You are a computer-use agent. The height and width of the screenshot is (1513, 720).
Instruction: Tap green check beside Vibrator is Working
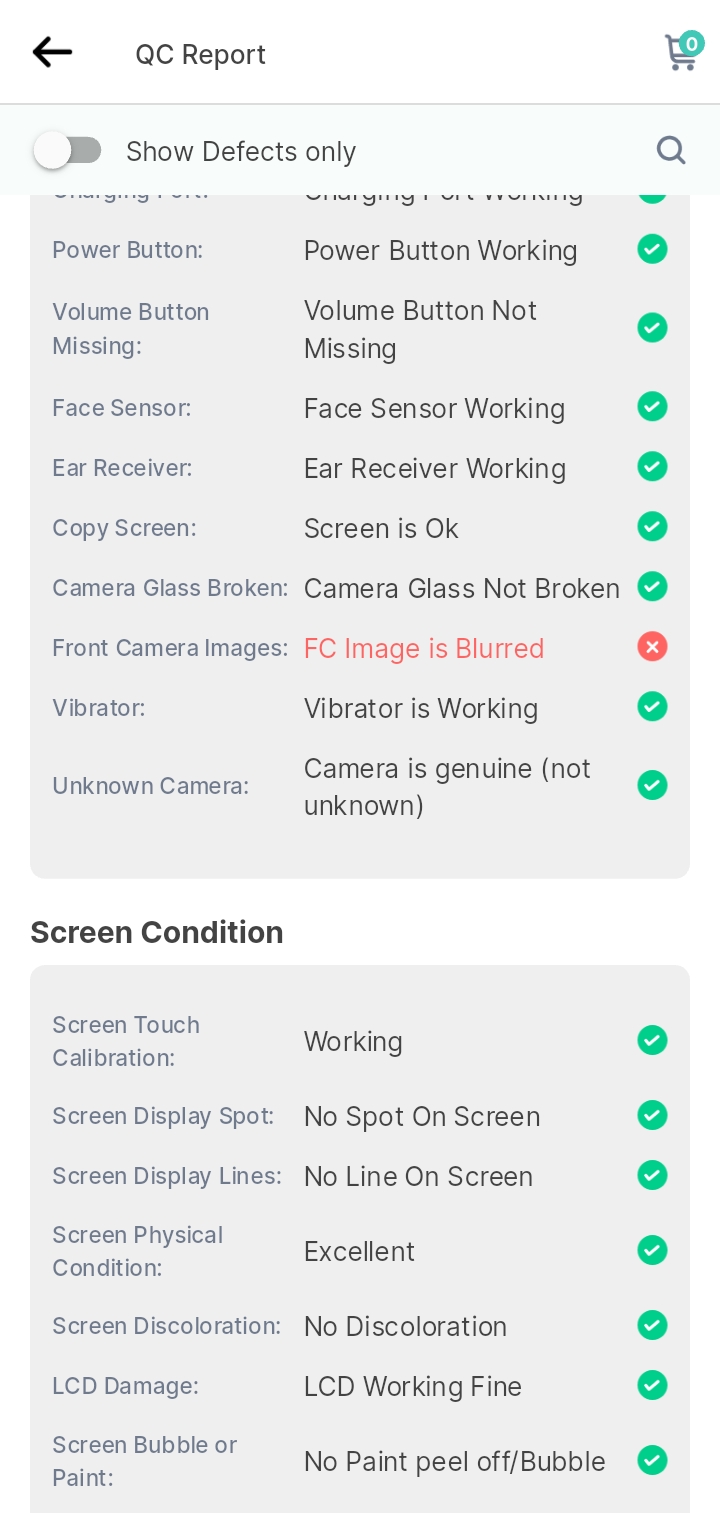point(652,707)
